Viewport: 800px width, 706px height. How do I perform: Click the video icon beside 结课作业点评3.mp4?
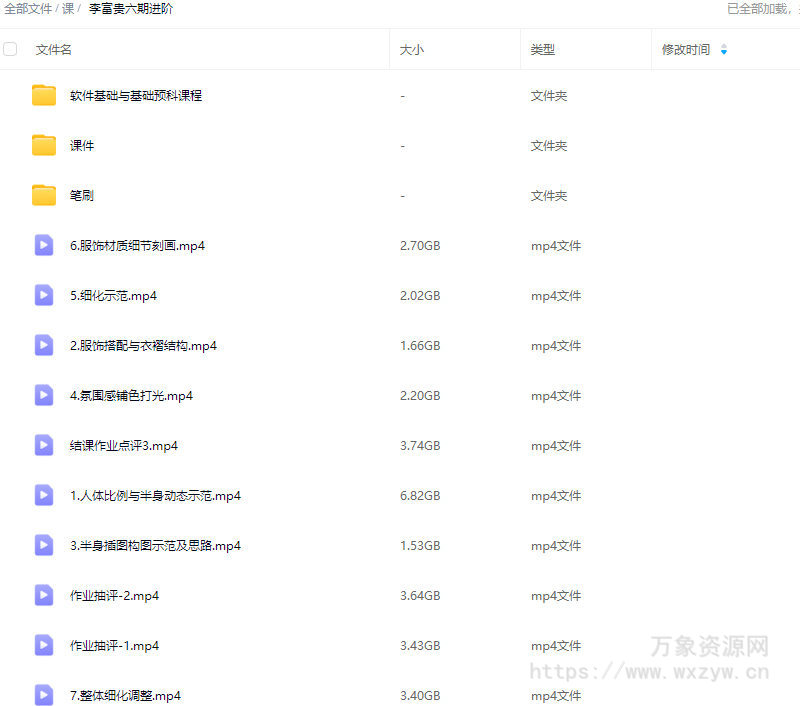coord(43,445)
